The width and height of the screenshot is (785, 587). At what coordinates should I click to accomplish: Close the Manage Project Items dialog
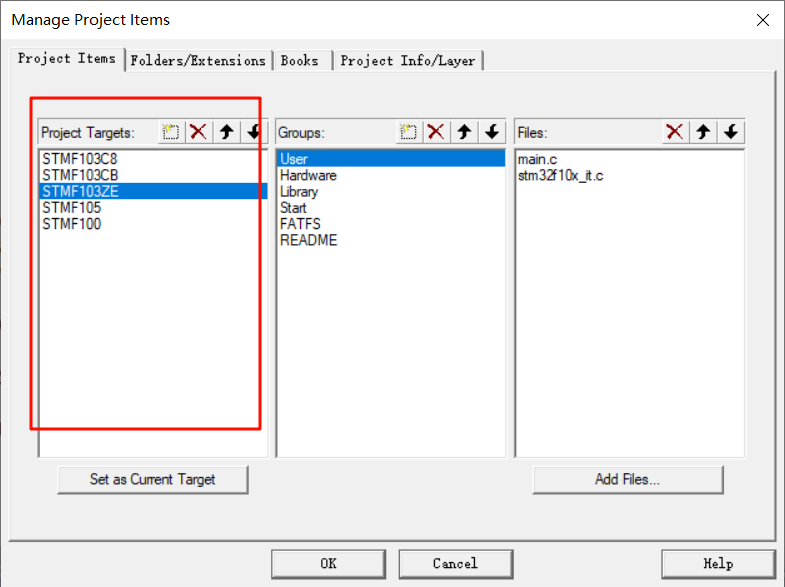[762, 20]
